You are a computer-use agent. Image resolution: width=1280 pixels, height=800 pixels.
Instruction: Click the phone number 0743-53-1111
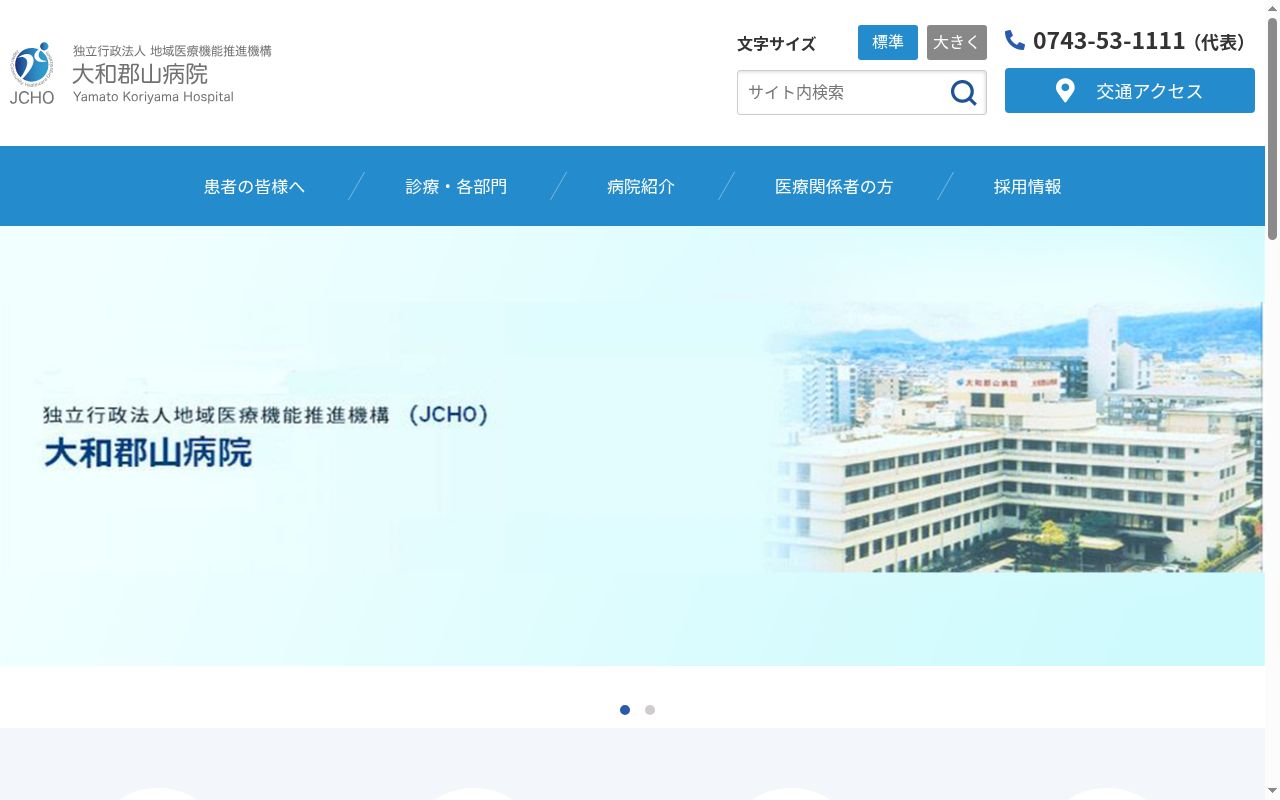(1109, 41)
